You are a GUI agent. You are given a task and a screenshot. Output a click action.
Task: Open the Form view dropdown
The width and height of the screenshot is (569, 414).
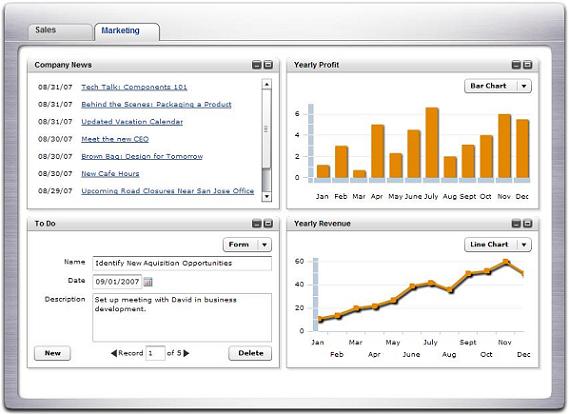point(264,245)
